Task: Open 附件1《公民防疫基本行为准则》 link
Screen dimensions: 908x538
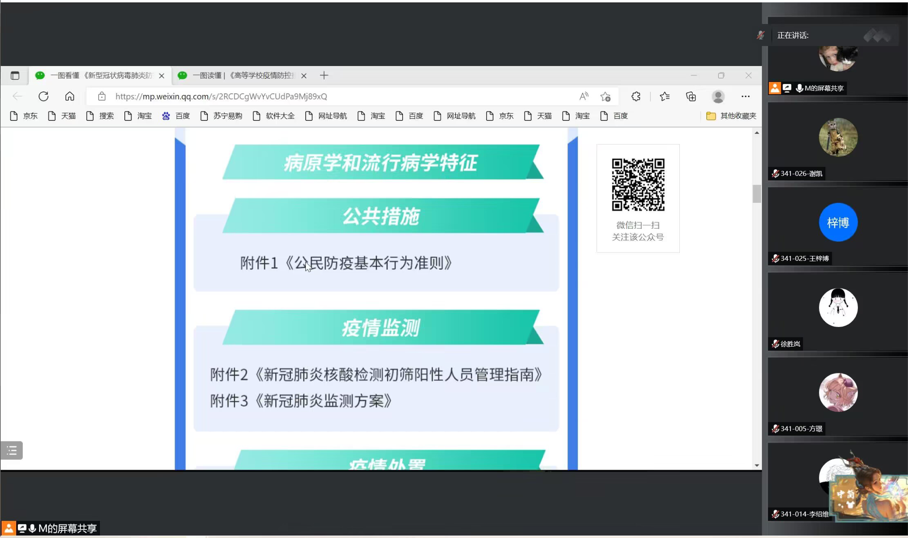Action: (346, 263)
